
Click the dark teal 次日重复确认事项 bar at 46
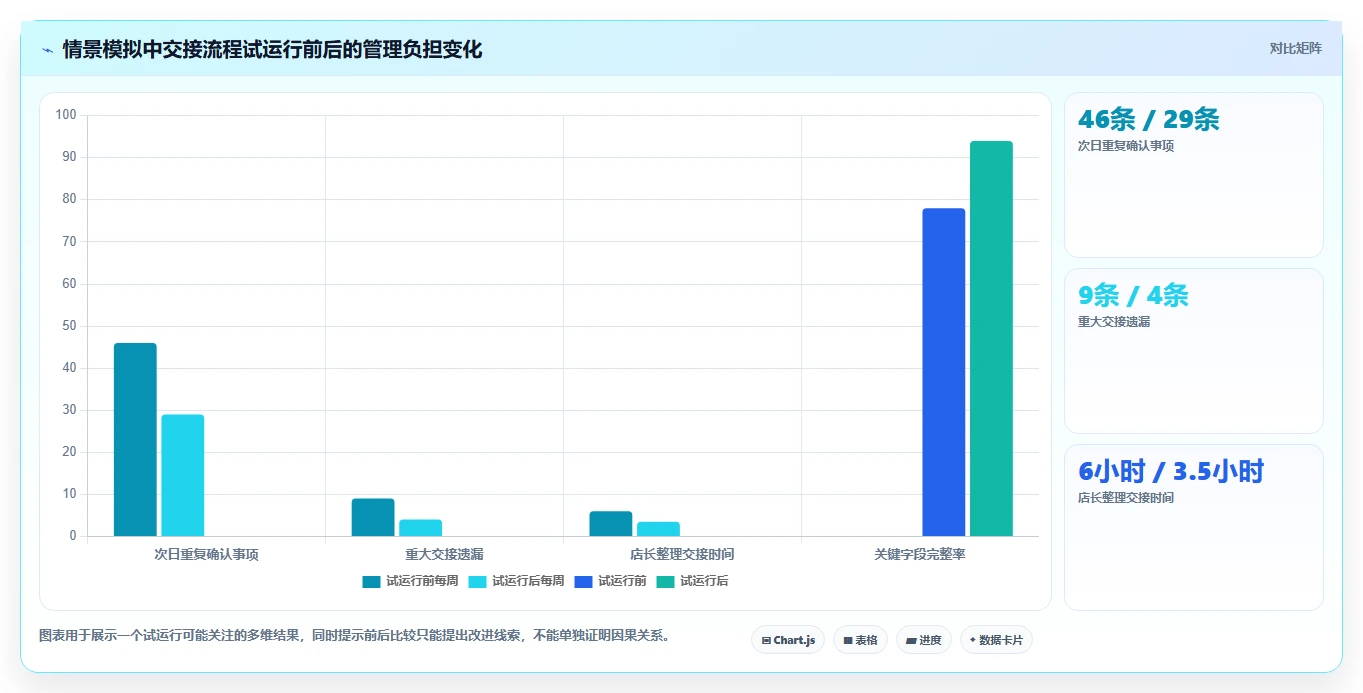pyautogui.click(x=135, y=440)
